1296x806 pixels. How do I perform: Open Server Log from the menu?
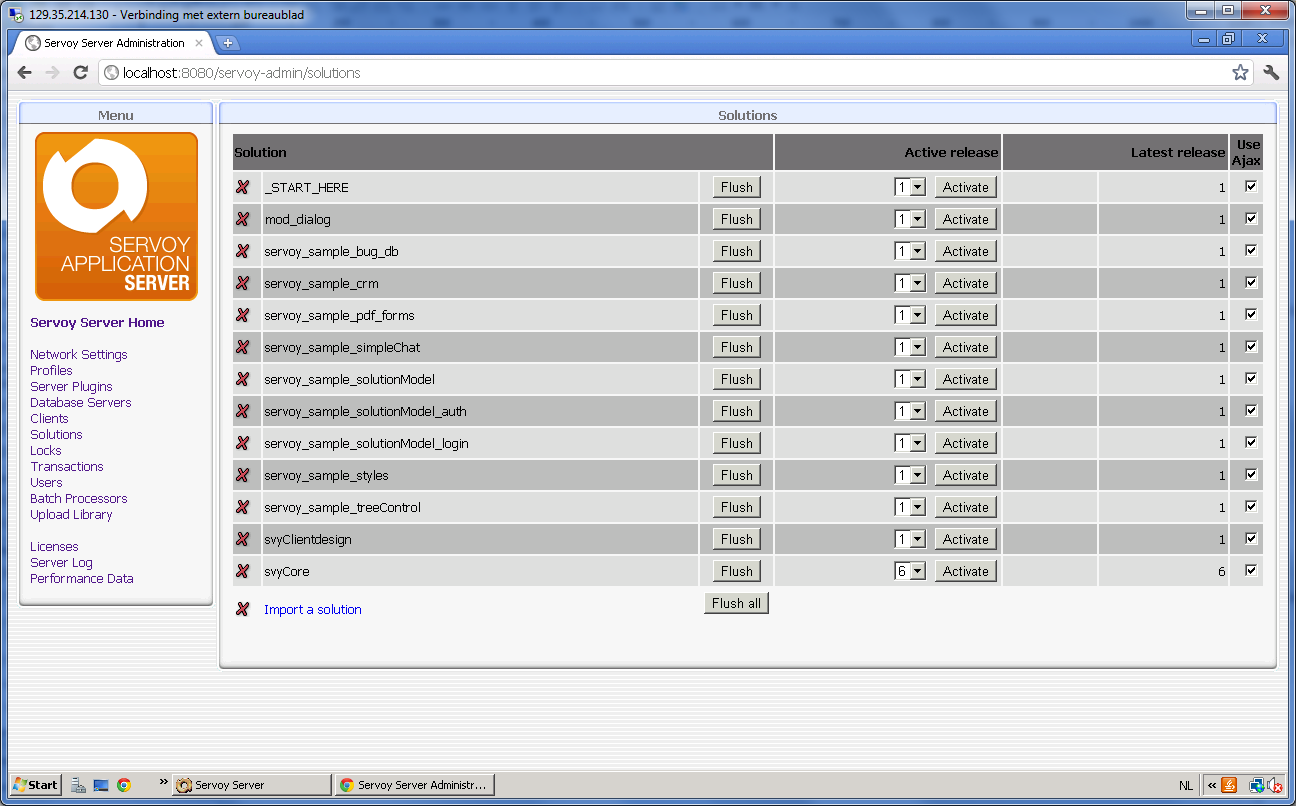click(x=61, y=563)
